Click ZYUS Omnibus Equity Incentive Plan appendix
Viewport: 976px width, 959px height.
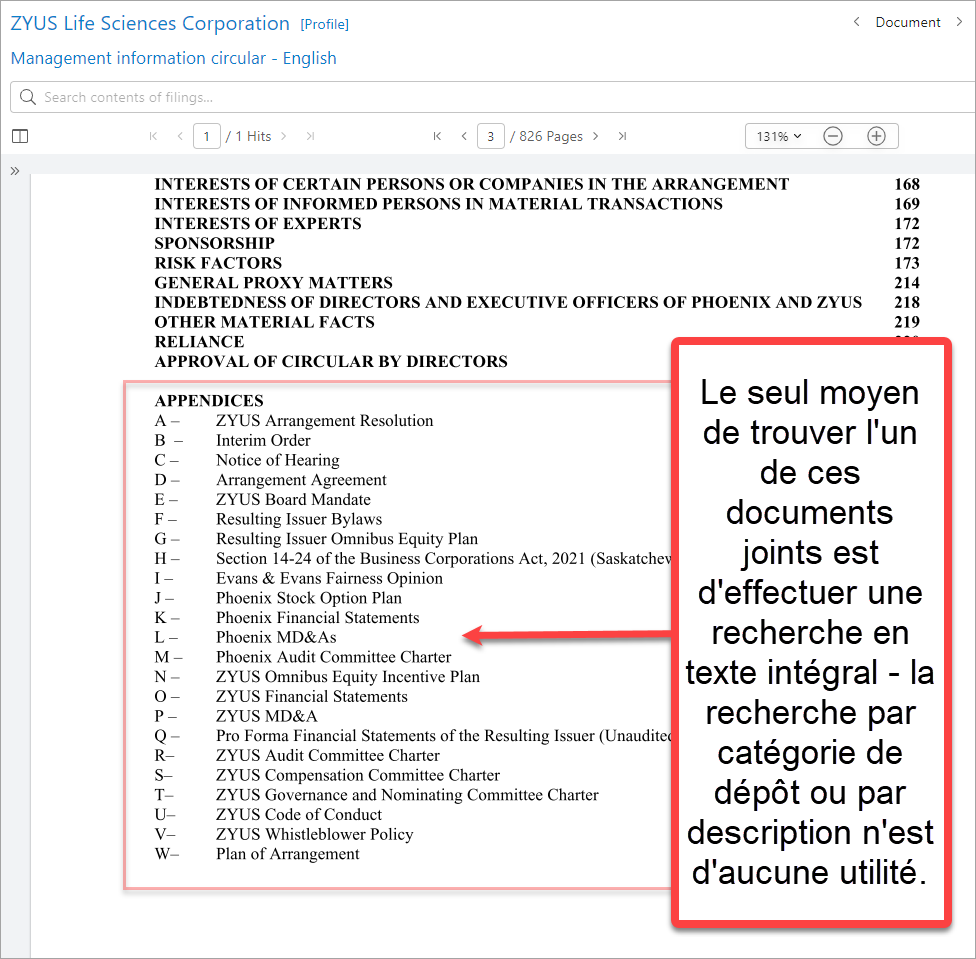(x=348, y=677)
